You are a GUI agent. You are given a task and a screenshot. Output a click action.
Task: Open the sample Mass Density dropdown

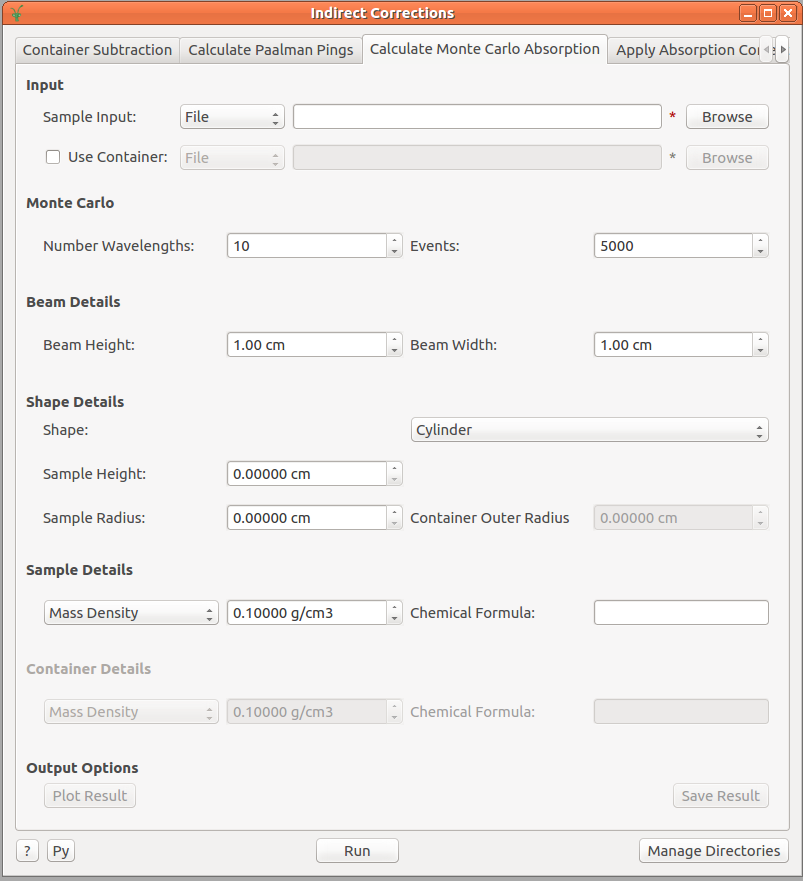pyautogui.click(x=131, y=613)
